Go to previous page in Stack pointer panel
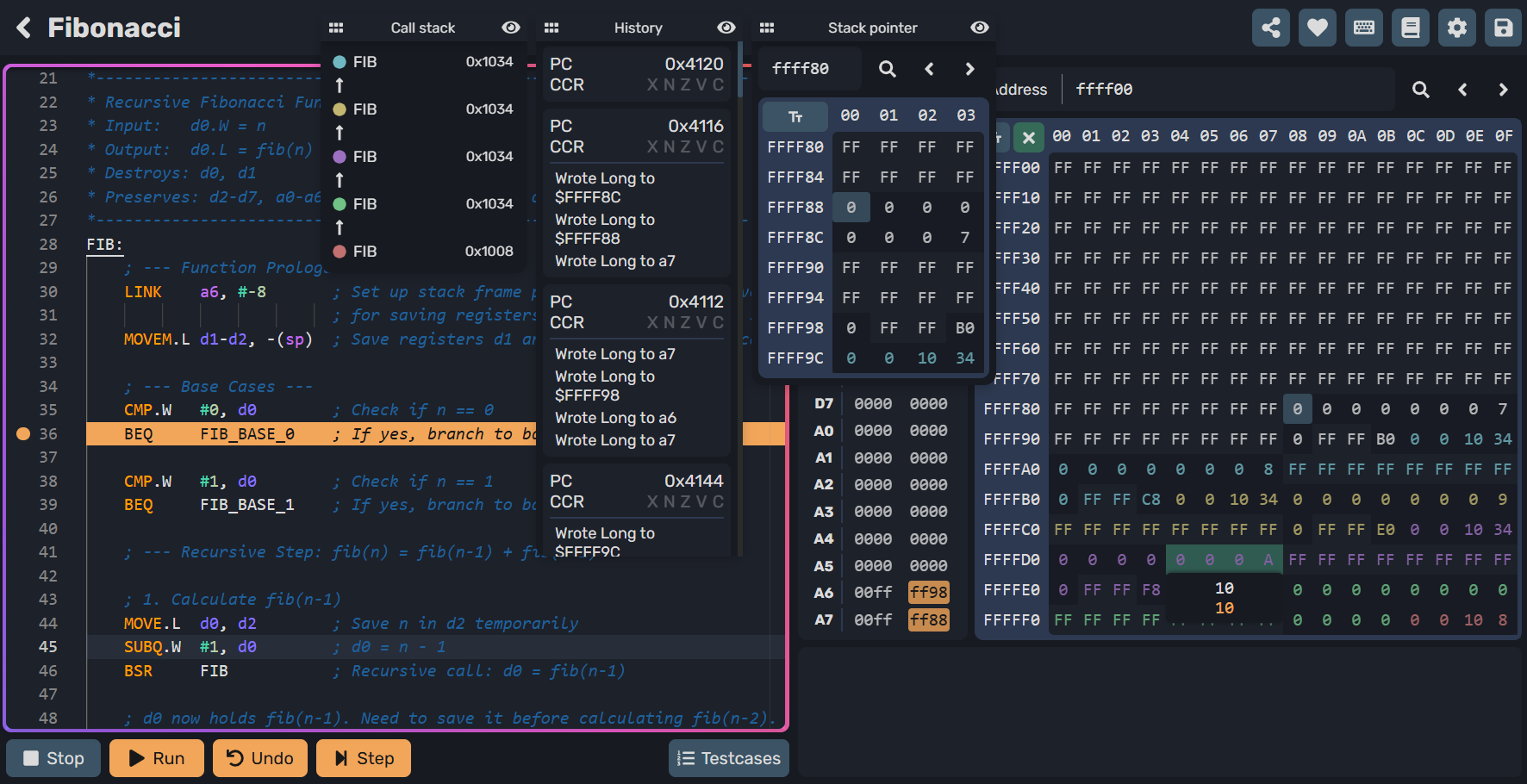 (x=929, y=69)
